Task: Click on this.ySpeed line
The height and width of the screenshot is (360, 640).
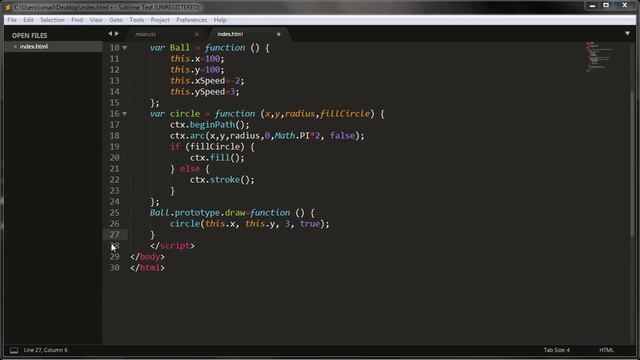Action: [205, 92]
